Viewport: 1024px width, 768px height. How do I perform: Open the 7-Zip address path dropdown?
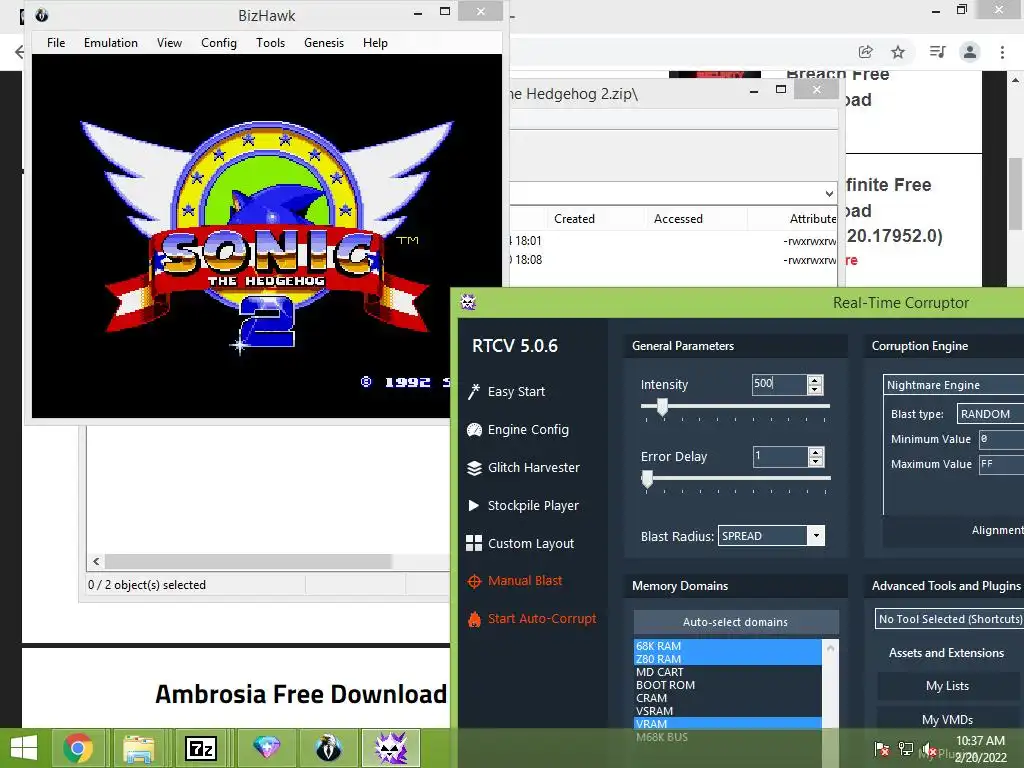[x=829, y=194]
